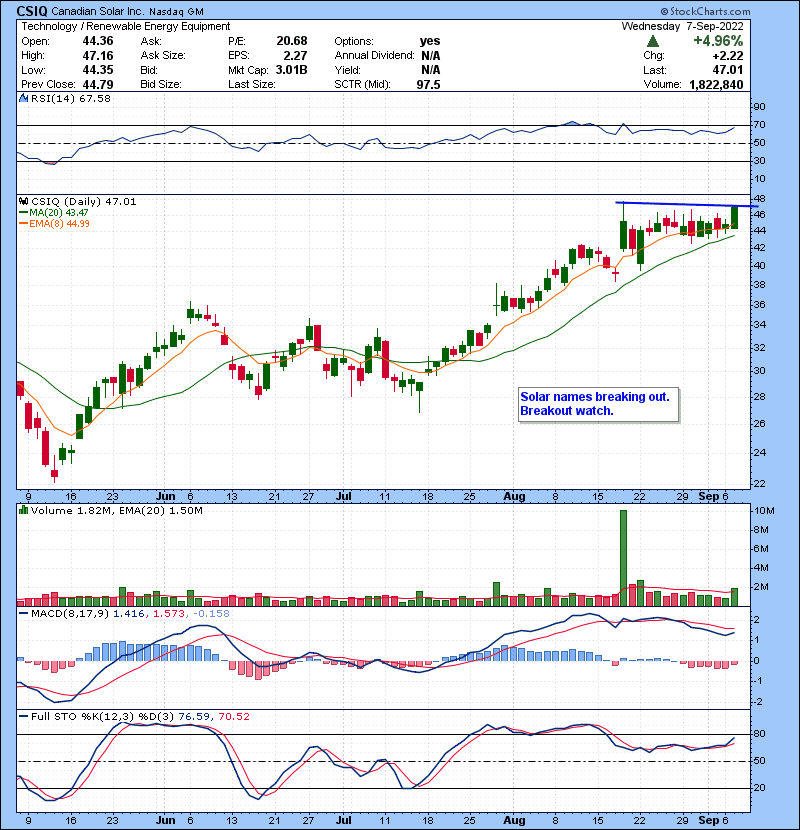
Task: Click the Volume legend bar icon
Action: coord(23,512)
